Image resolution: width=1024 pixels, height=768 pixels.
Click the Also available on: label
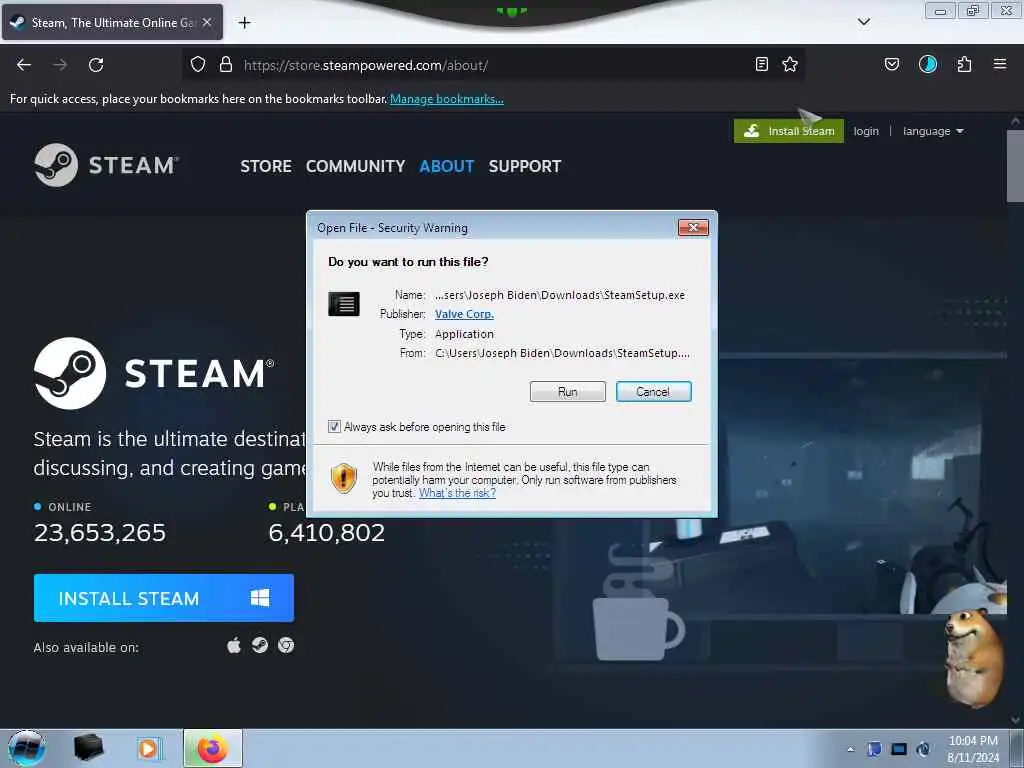click(x=86, y=648)
